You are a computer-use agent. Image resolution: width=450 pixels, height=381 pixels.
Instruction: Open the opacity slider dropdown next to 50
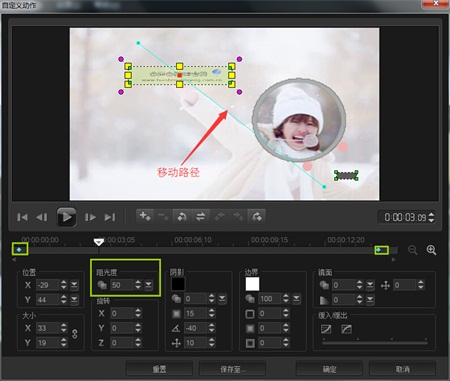148,285
